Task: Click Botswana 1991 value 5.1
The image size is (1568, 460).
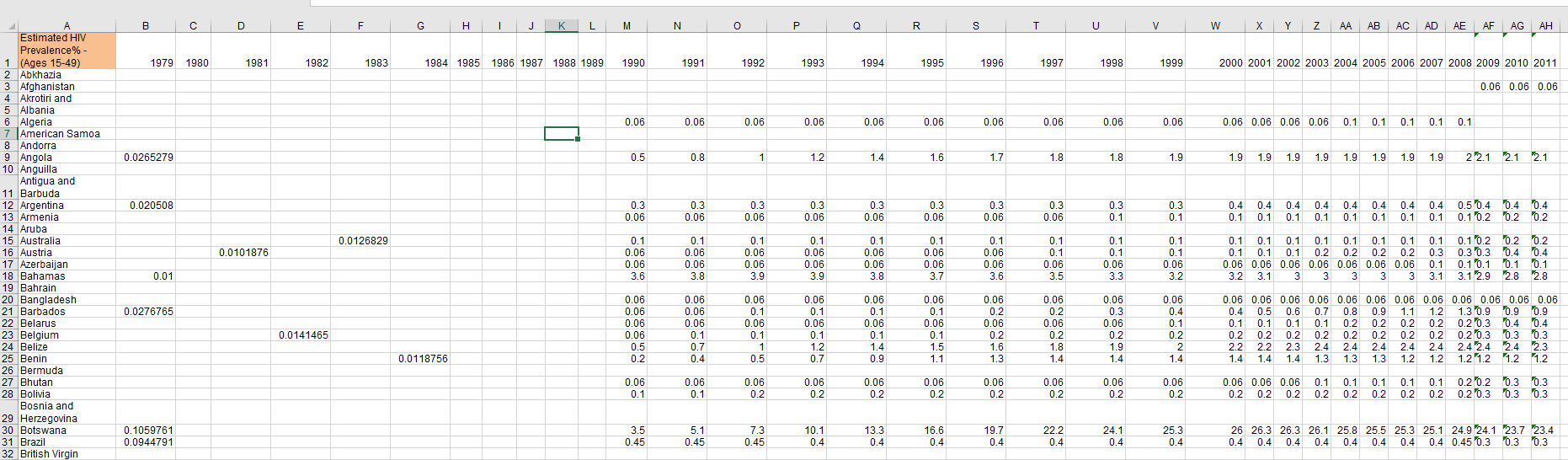Action: pyautogui.click(x=677, y=431)
